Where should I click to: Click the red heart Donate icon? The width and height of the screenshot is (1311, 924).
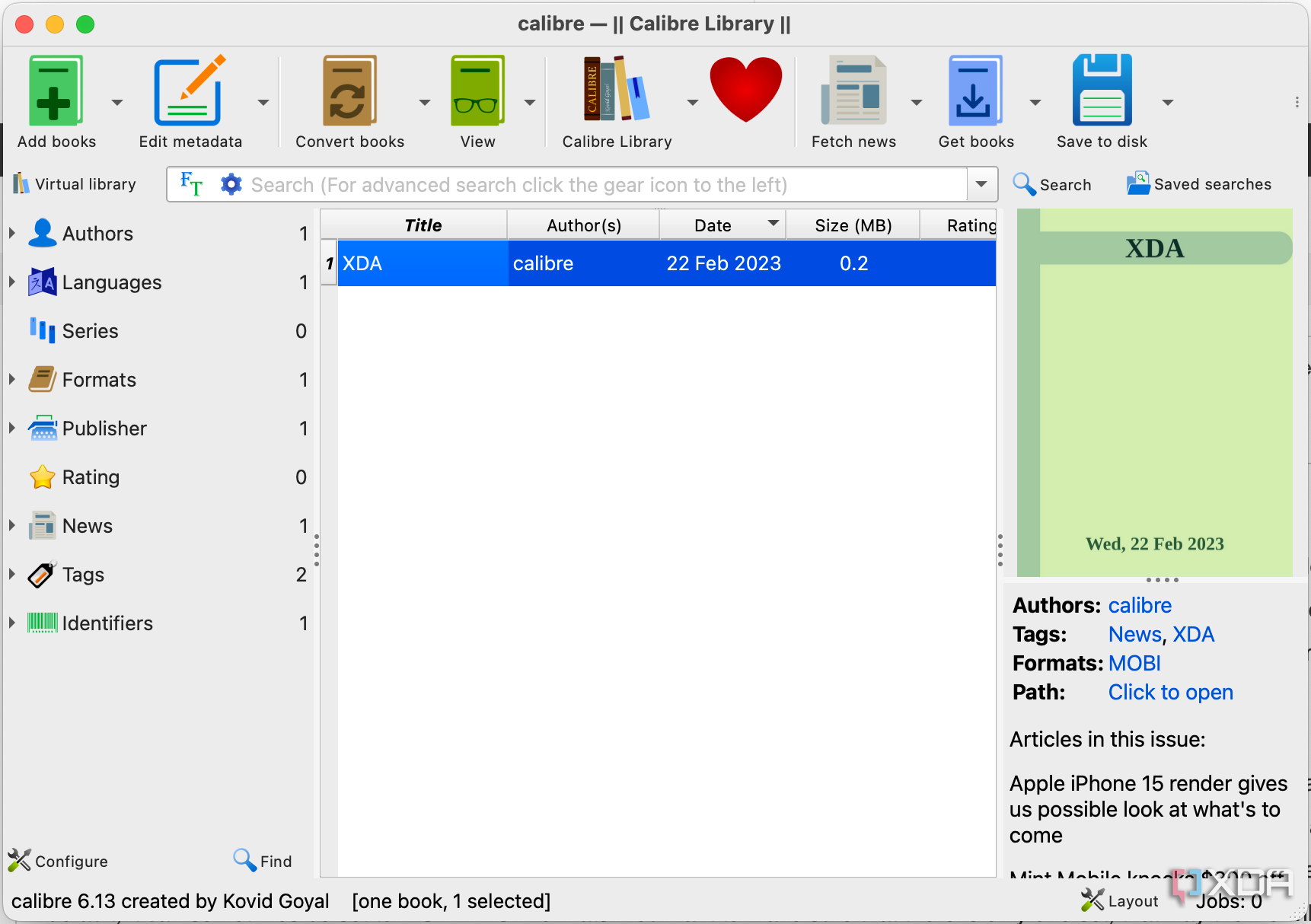pos(745,88)
